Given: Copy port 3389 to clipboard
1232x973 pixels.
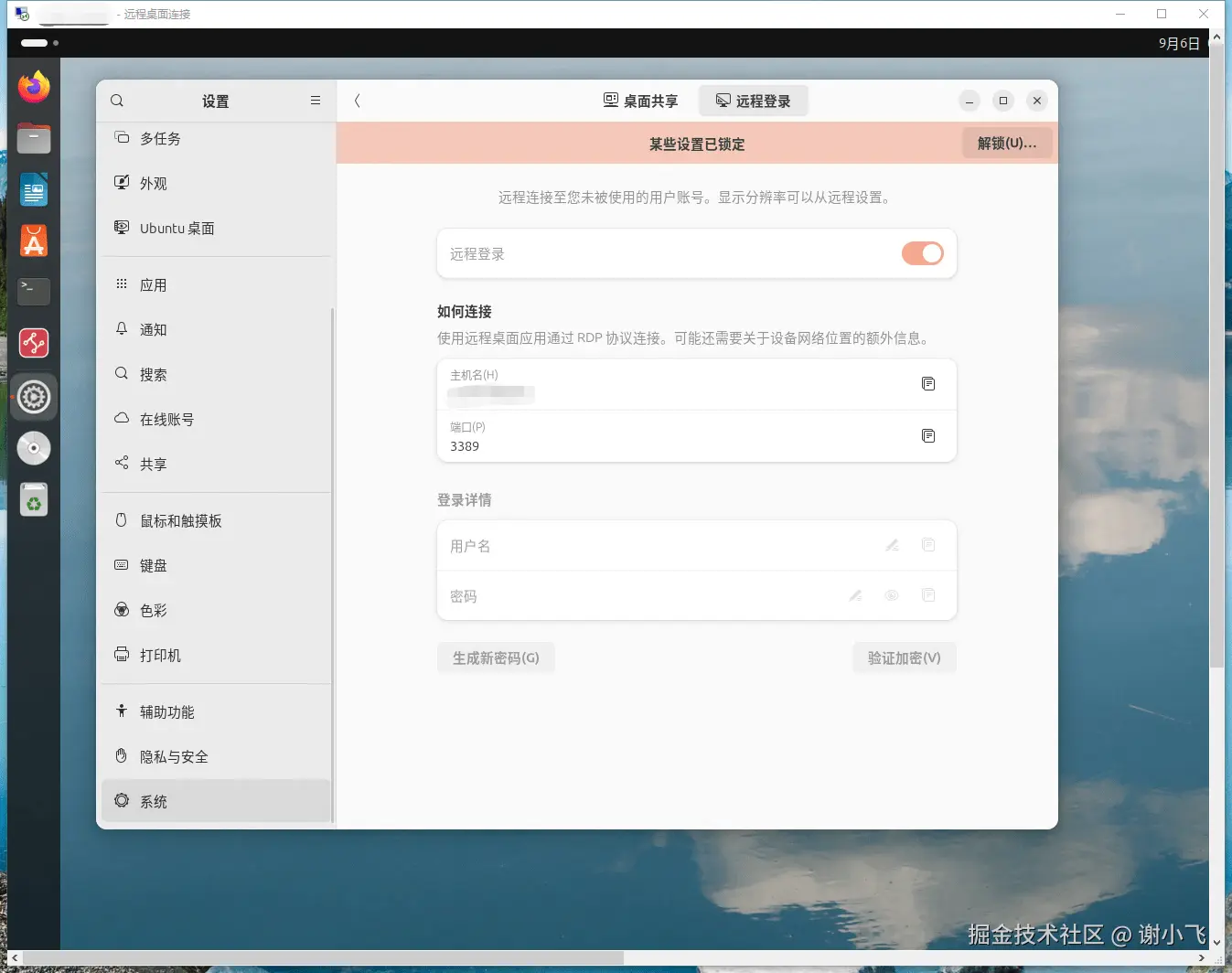Looking at the screenshot, I should (x=928, y=436).
